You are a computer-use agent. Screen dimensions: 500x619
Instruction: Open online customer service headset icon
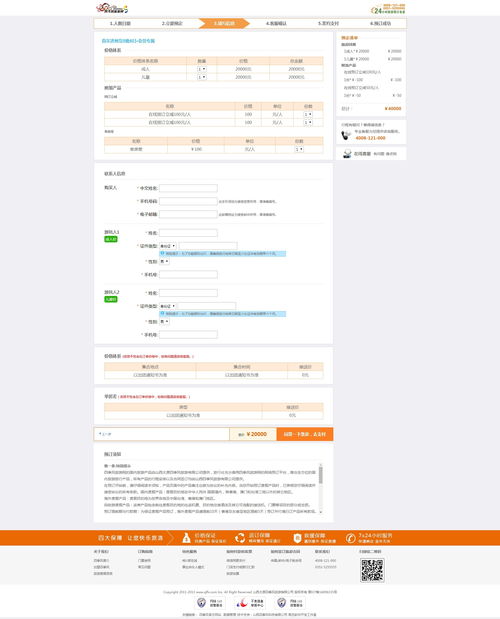pyautogui.click(x=347, y=154)
